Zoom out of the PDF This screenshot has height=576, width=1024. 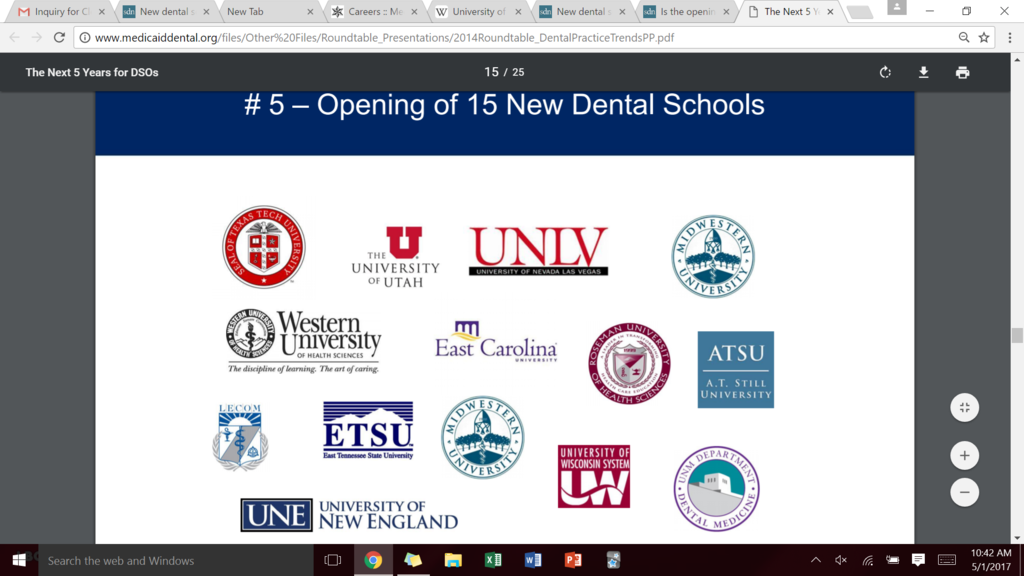click(x=964, y=492)
